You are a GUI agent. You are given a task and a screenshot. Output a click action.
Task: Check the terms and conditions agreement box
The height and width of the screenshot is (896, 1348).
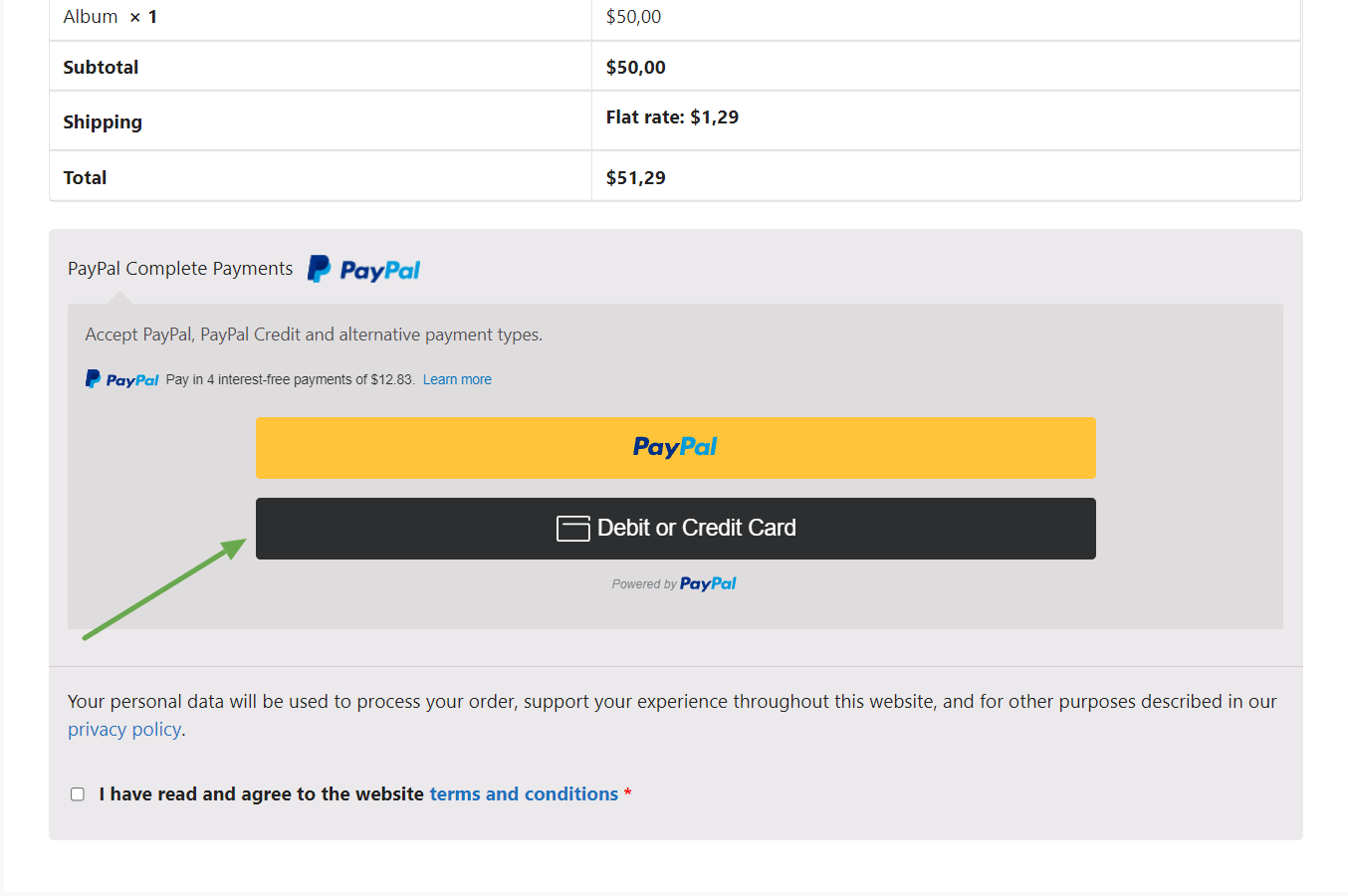[x=78, y=793]
